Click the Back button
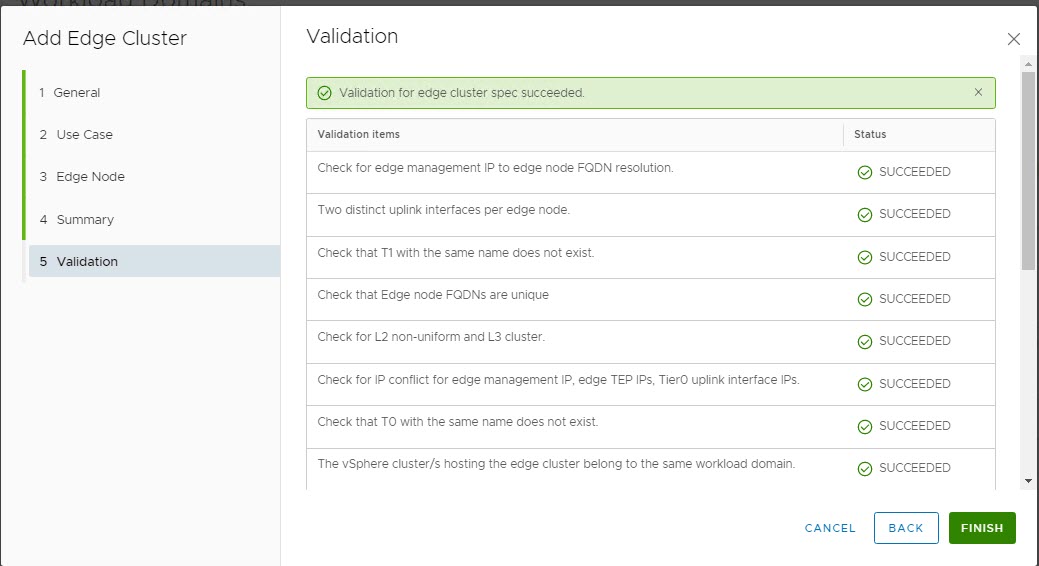 pyautogui.click(x=905, y=528)
